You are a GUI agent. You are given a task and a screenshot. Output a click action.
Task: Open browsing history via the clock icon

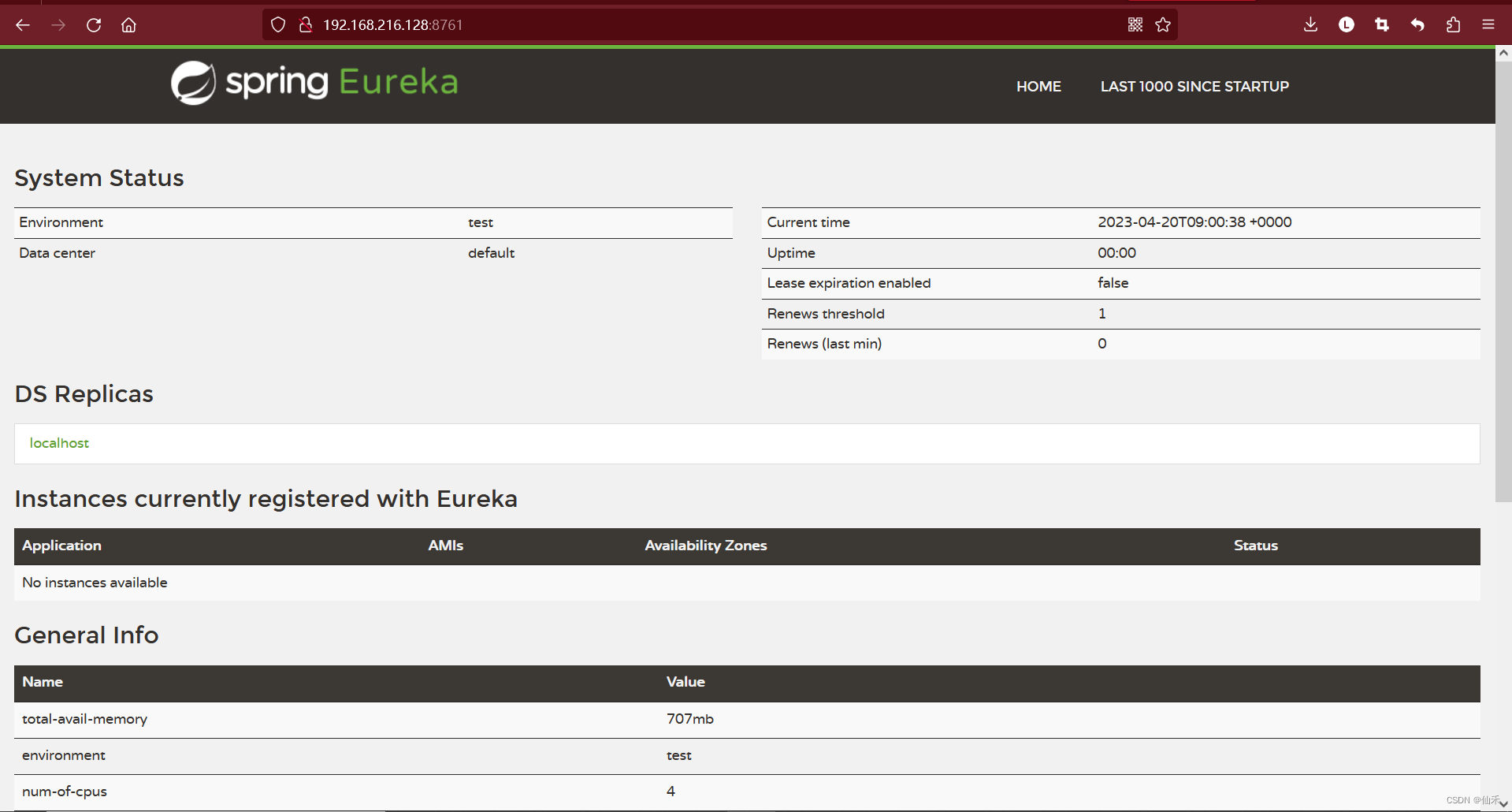1345,24
